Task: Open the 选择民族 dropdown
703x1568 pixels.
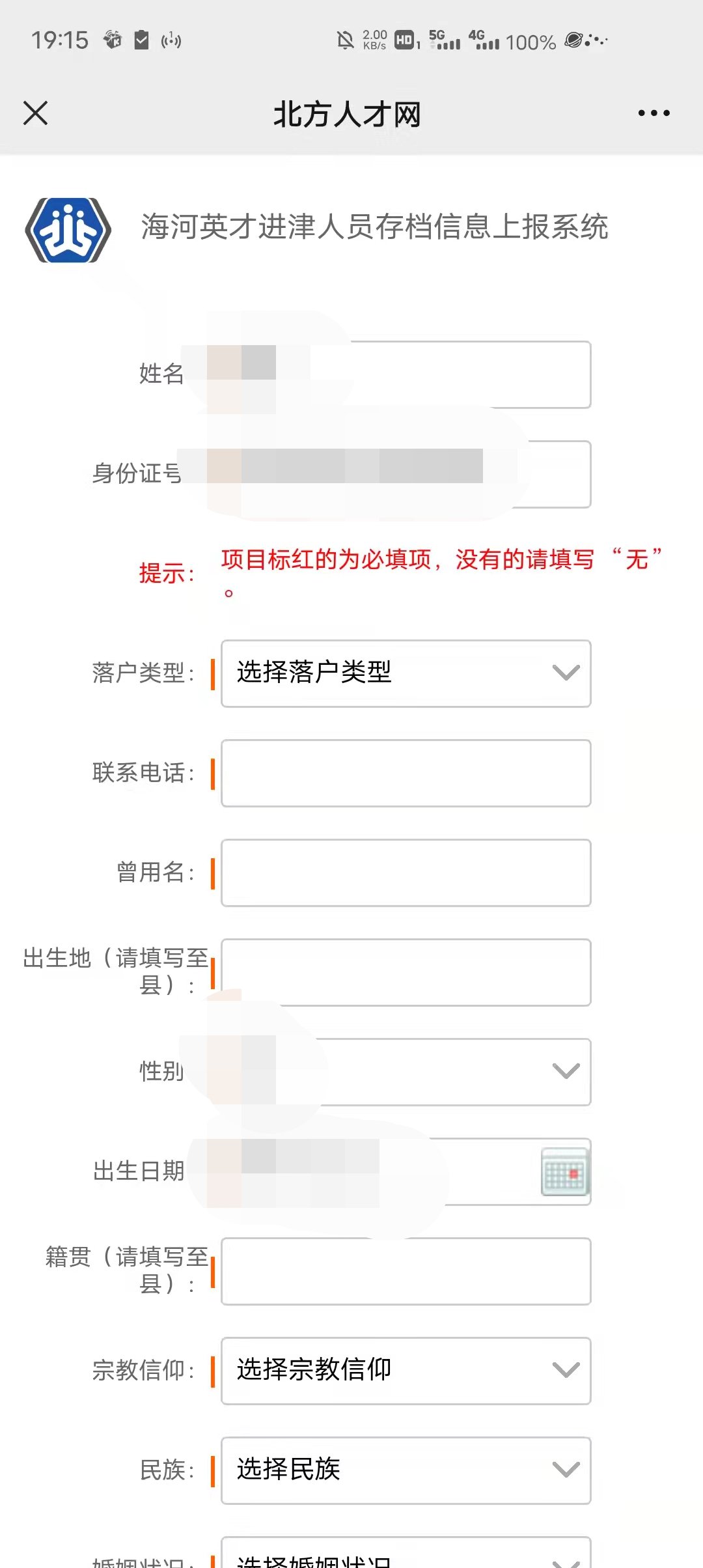Action: [x=406, y=1470]
